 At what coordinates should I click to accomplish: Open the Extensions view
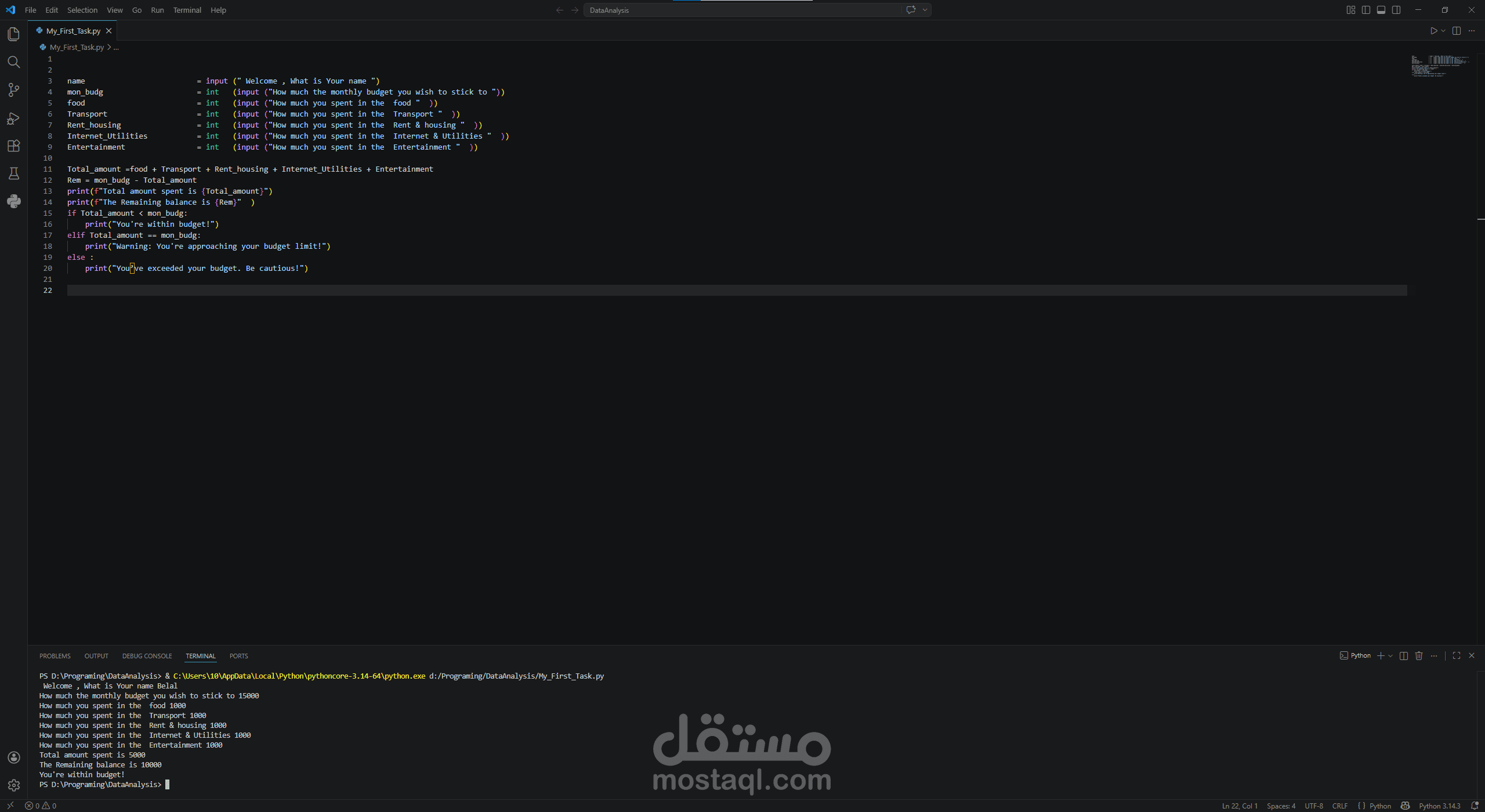coord(13,146)
